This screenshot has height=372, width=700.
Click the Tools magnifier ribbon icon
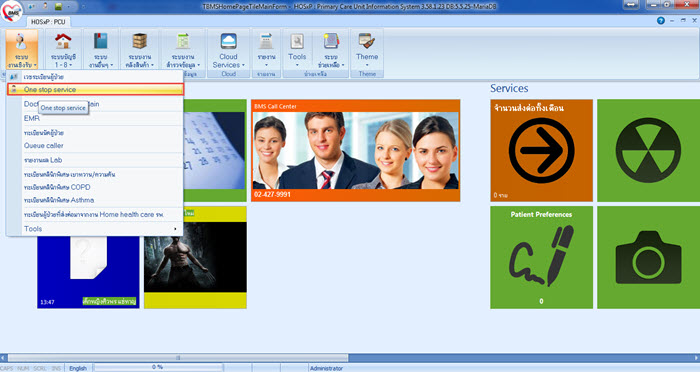(x=297, y=41)
